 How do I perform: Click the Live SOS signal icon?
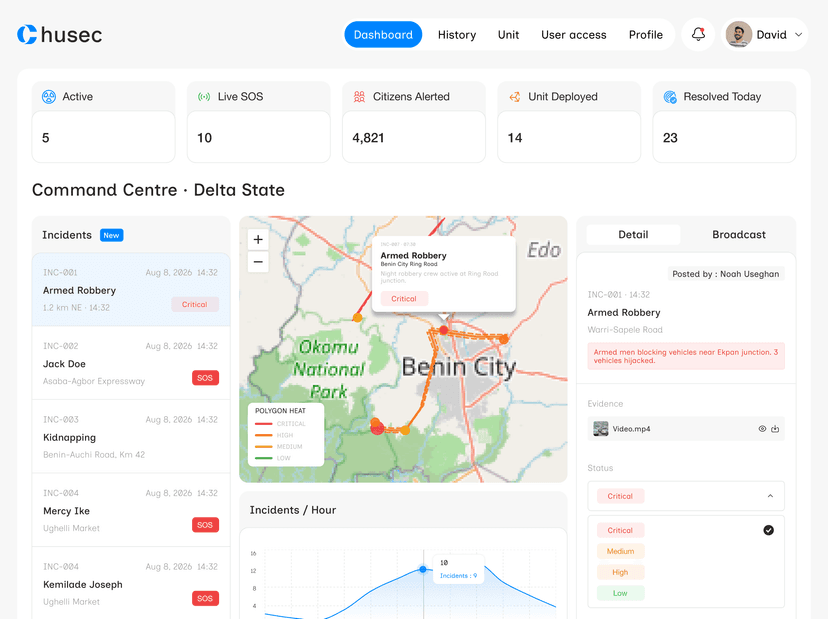pyautogui.click(x=204, y=97)
